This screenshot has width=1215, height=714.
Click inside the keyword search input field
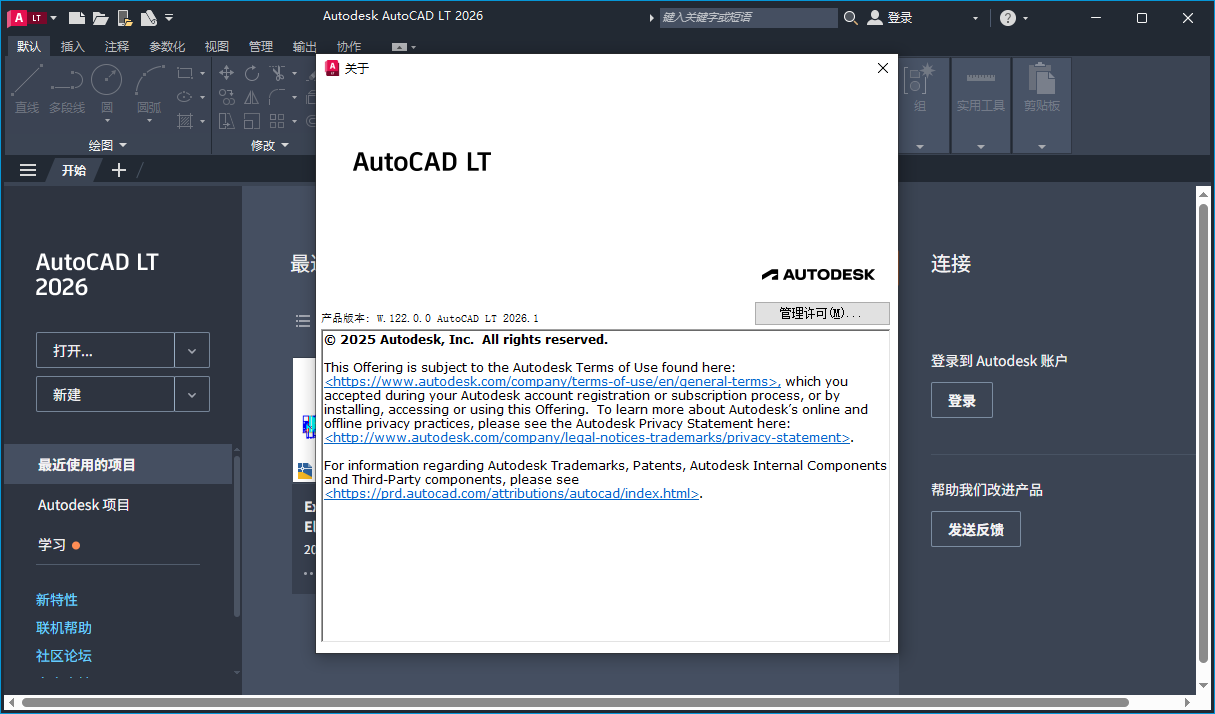click(748, 17)
